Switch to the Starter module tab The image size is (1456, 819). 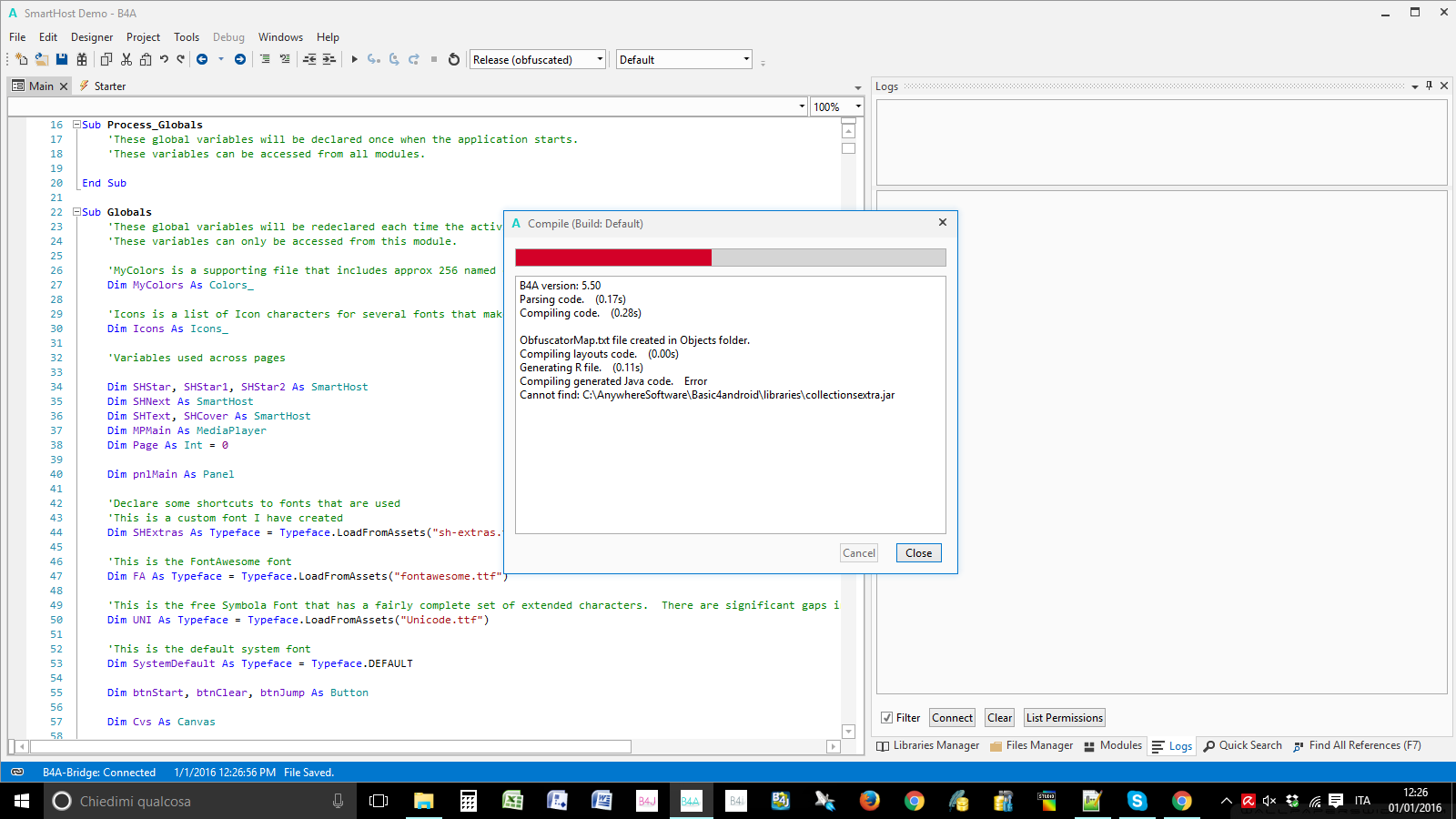109,86
